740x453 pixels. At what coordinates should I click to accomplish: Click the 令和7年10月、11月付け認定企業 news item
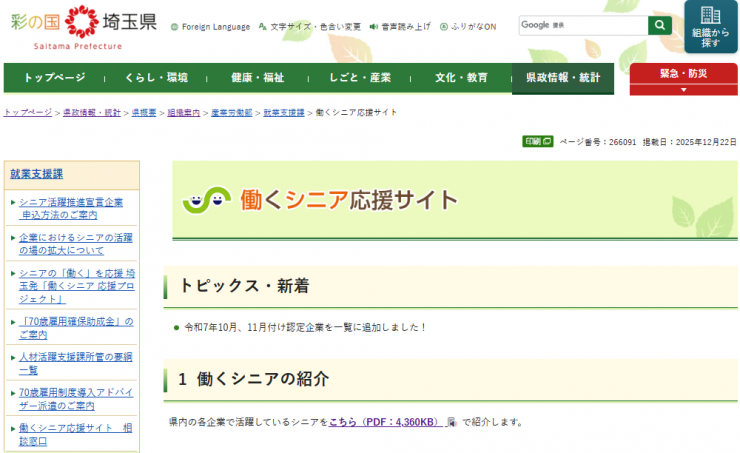(x=305, y=327)
